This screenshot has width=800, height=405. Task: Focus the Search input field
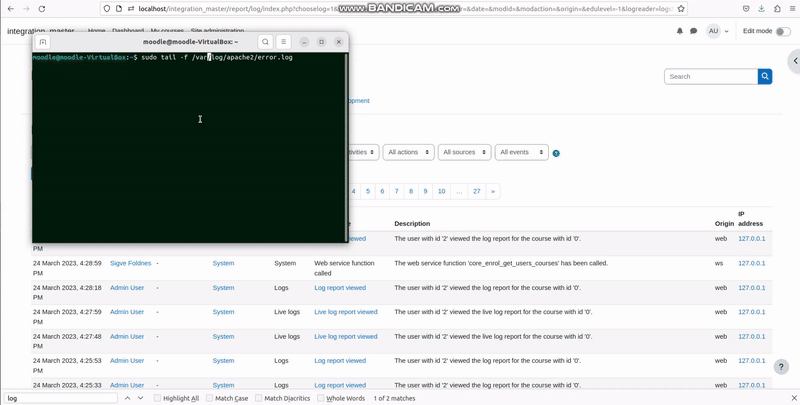[711, 77]
